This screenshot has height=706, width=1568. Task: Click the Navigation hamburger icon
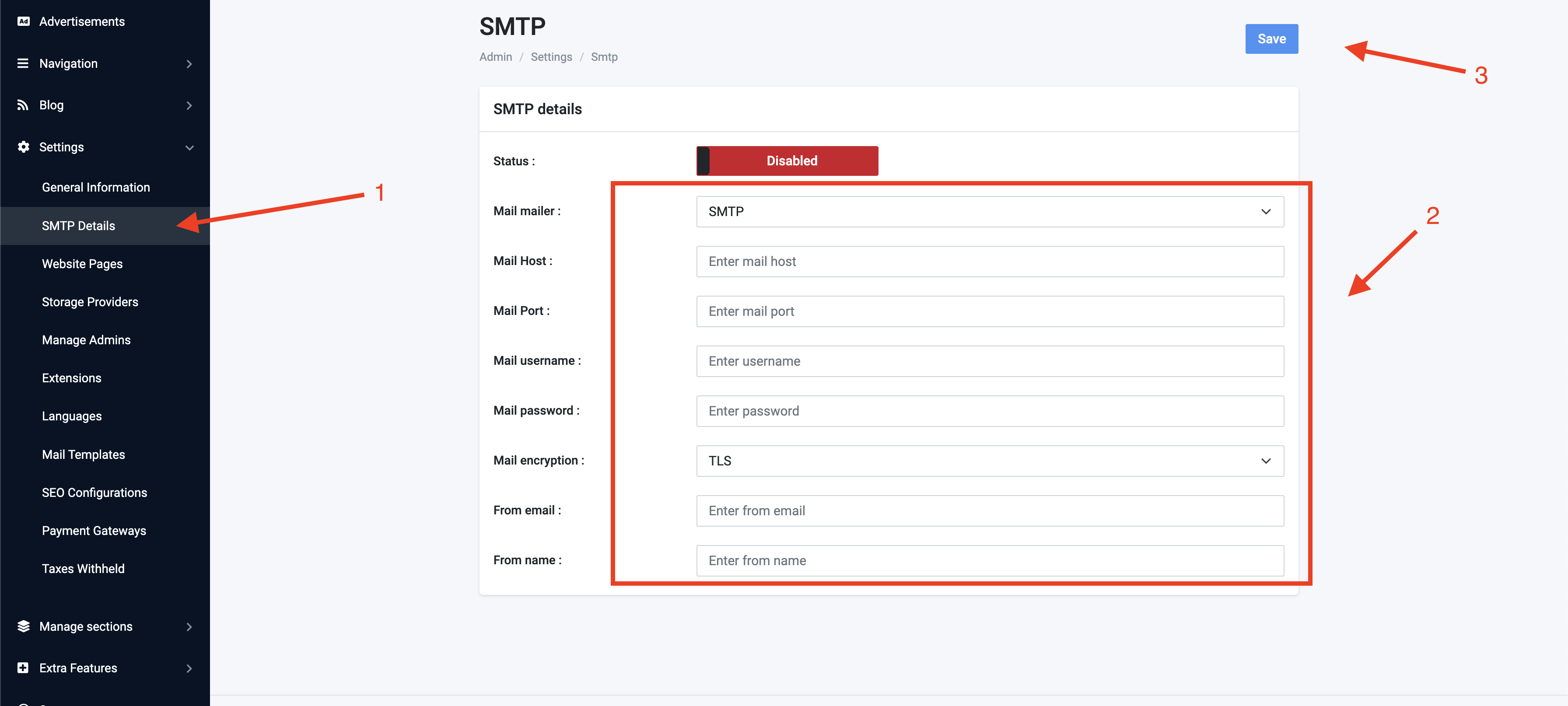(23, 63)
